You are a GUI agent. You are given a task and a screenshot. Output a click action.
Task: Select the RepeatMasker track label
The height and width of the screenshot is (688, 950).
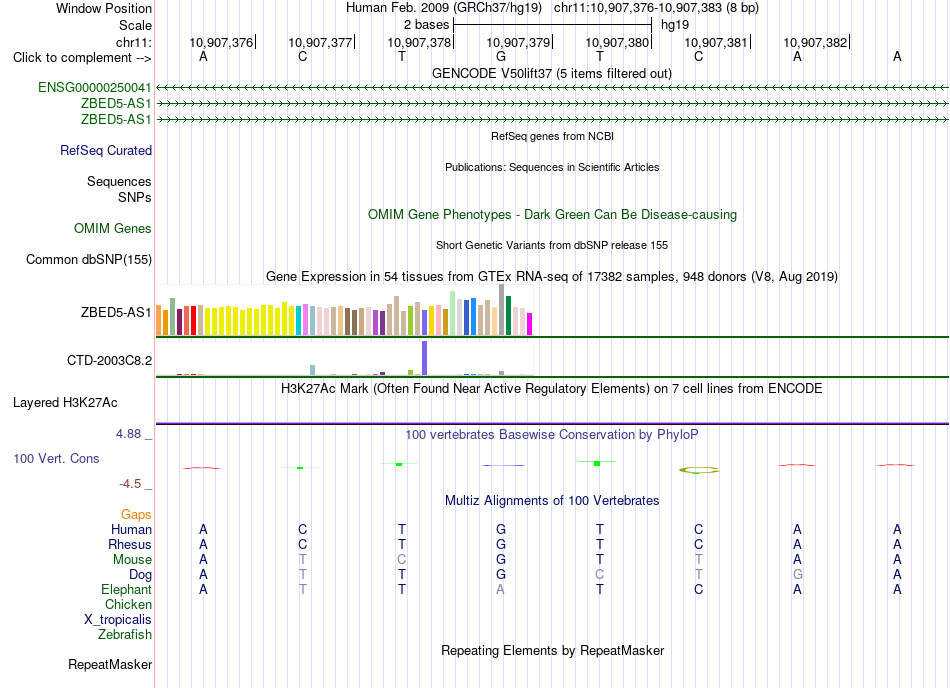tap(110, 664)
